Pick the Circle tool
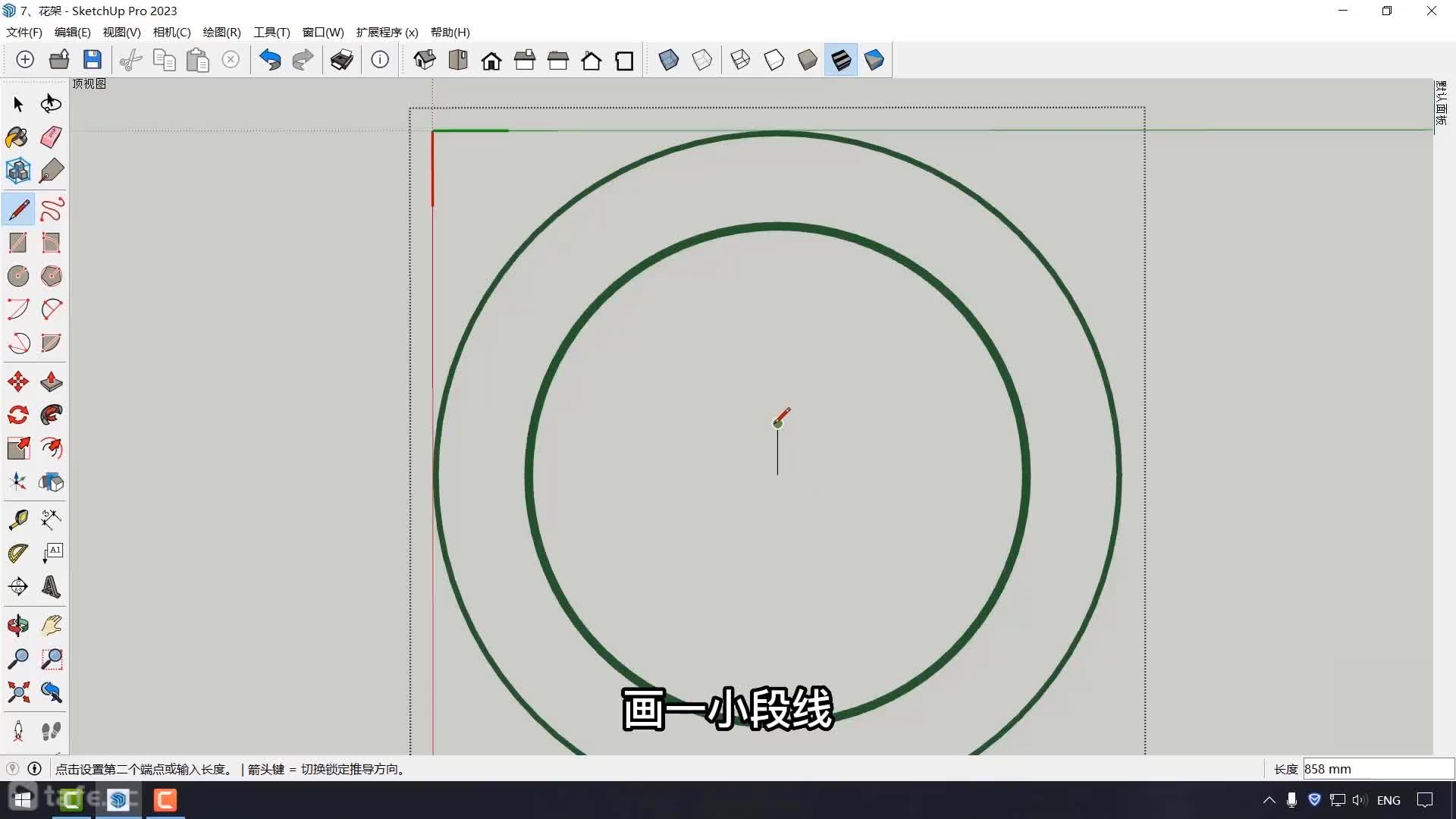Image resolution: width=1456 pixels, height=819 pixels. pyautogui.click(x=18, y=276)
